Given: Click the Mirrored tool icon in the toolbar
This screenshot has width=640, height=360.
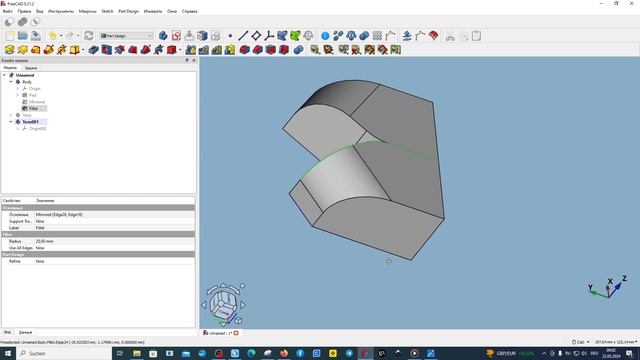Looking at the screenshot, I should [x=191, y=50].
